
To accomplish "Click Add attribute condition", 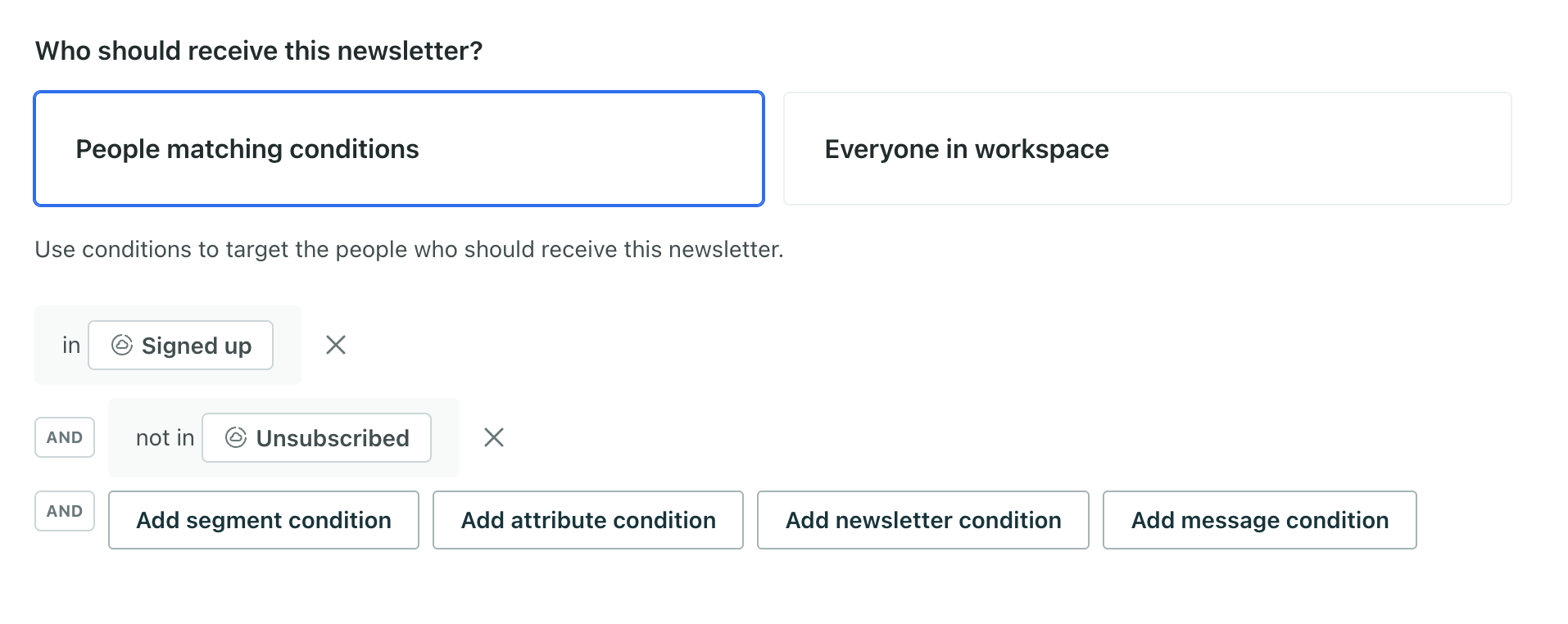I will click(x=588, y=520).
